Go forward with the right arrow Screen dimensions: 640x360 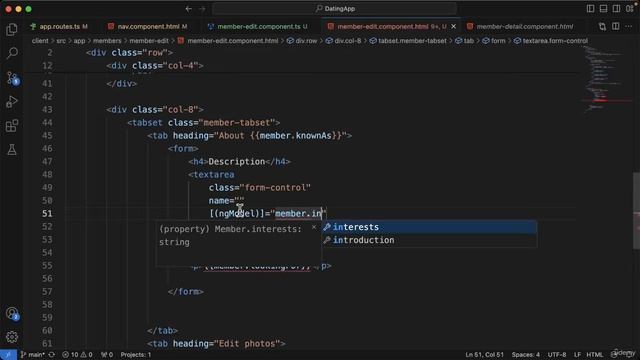click(x=202, y=9)
